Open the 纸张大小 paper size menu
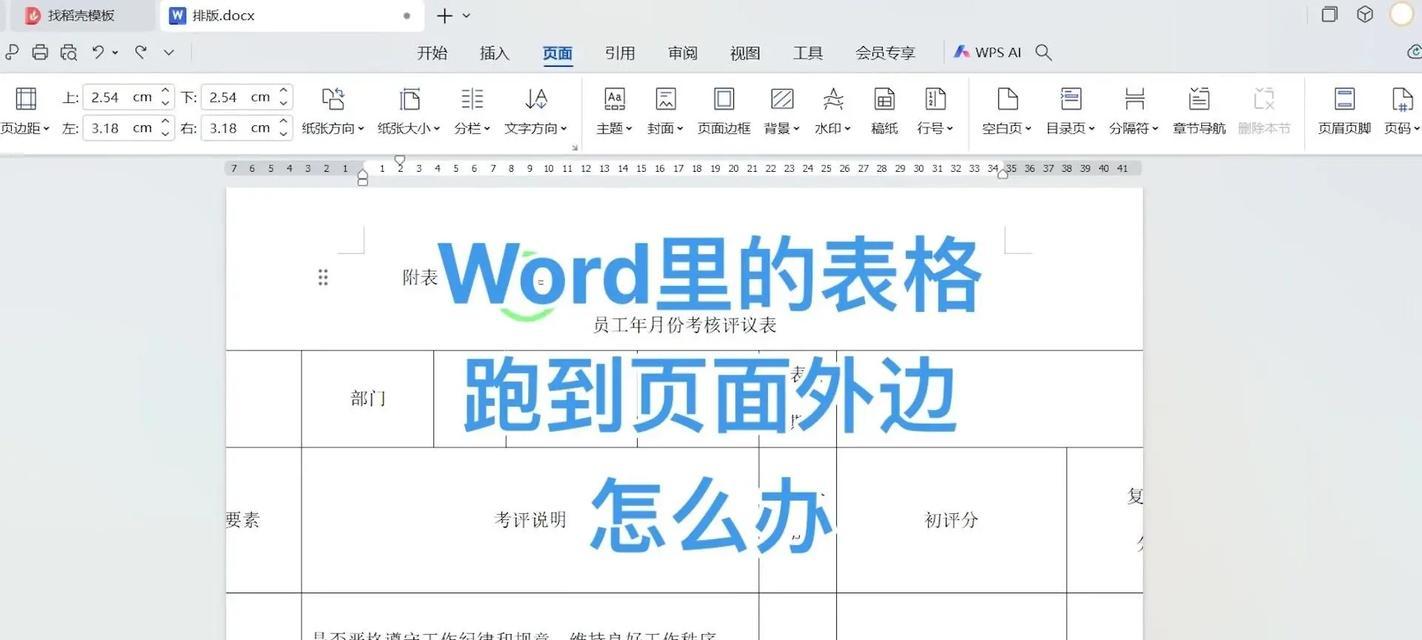The image size is (1422, 640). tap(409, 111)
